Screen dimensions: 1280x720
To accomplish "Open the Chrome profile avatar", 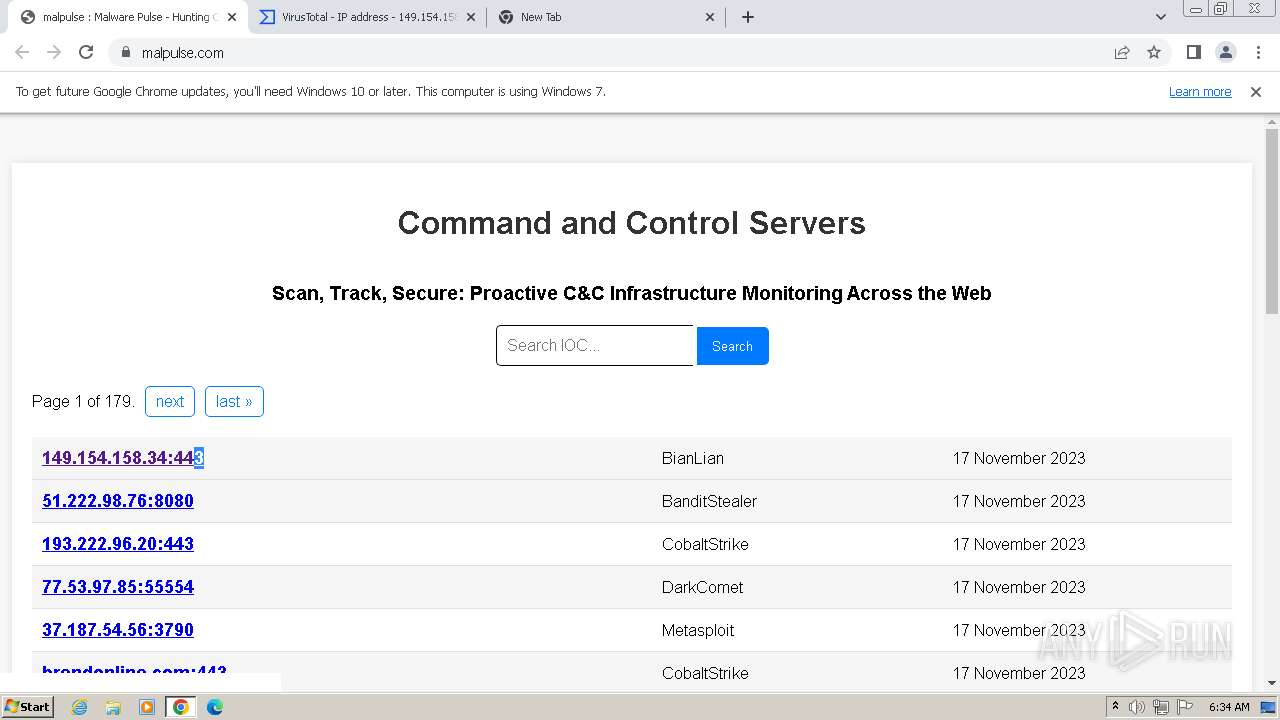I will 1225,53.
